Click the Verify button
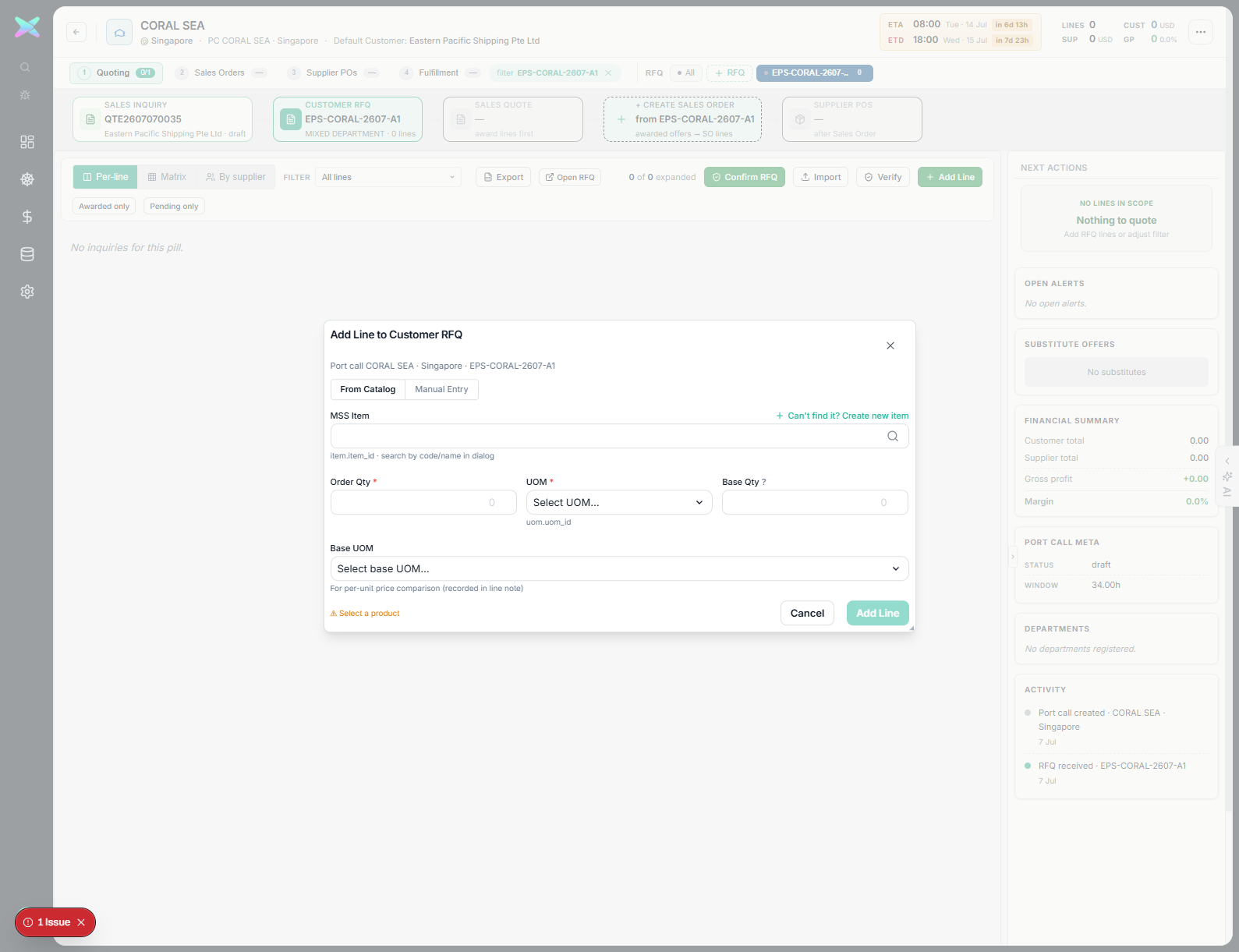This screenshot has width=1239, height=952. (883, 177)
